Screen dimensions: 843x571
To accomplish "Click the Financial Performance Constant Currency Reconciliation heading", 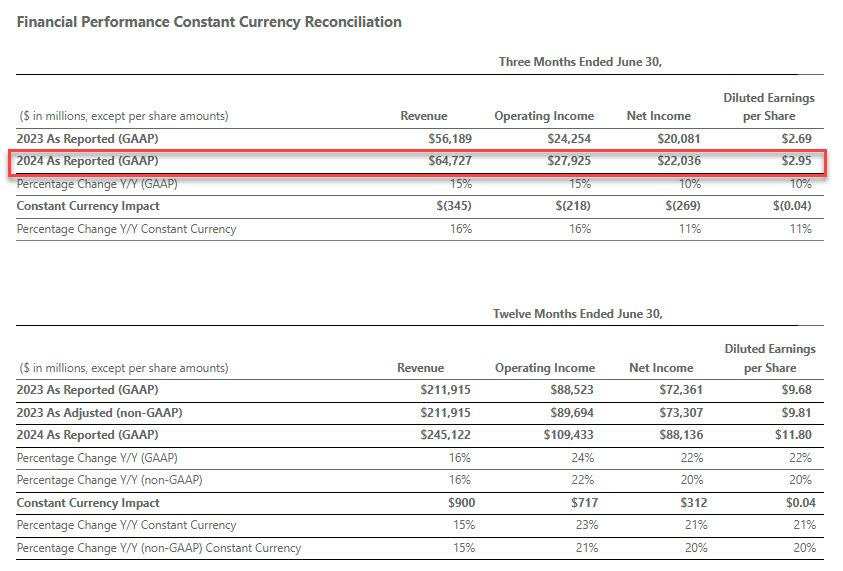I will [209, 21].
